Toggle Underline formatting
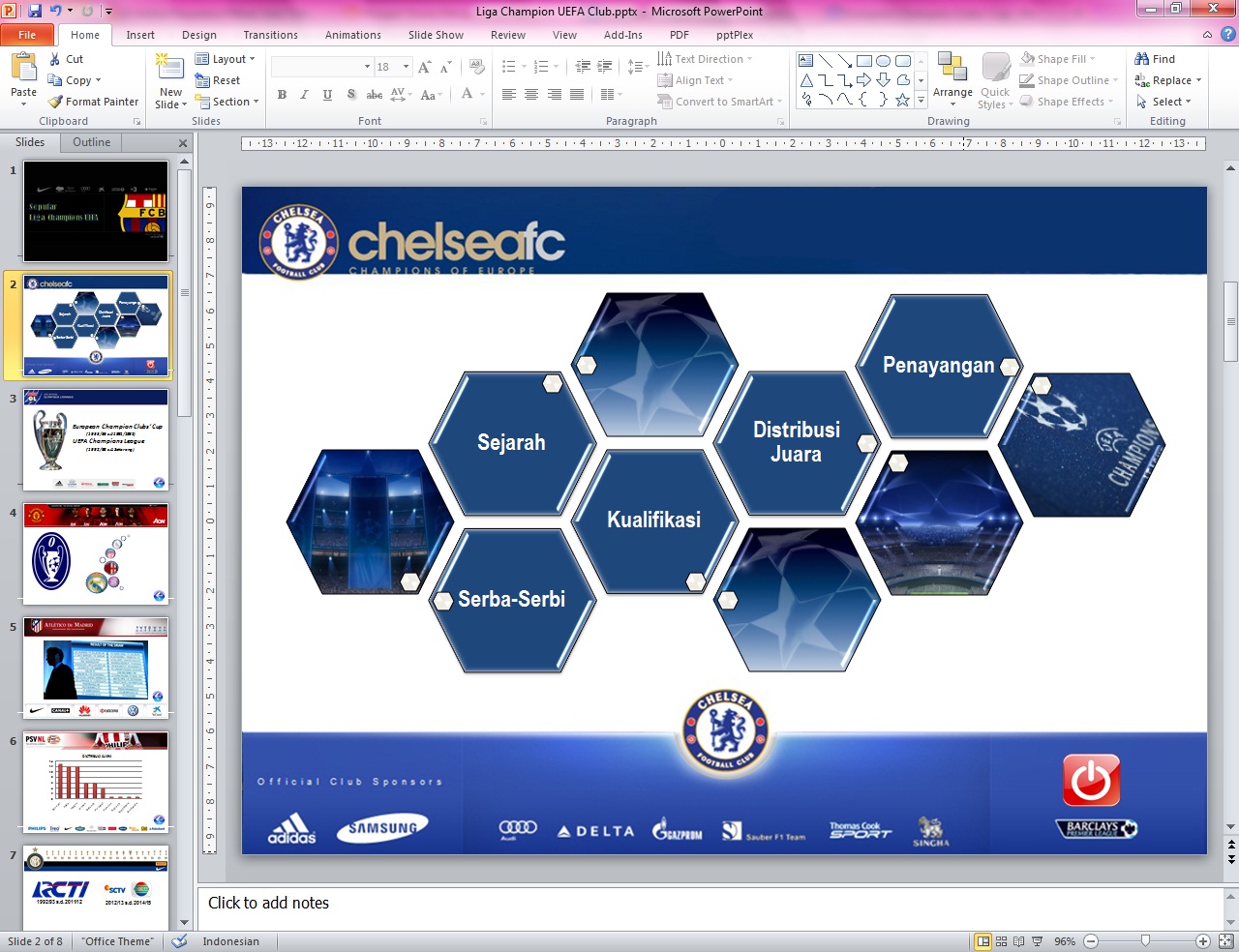Image resolution: width=1239 pixels, height=952 pixels. (x=327, y=95)
